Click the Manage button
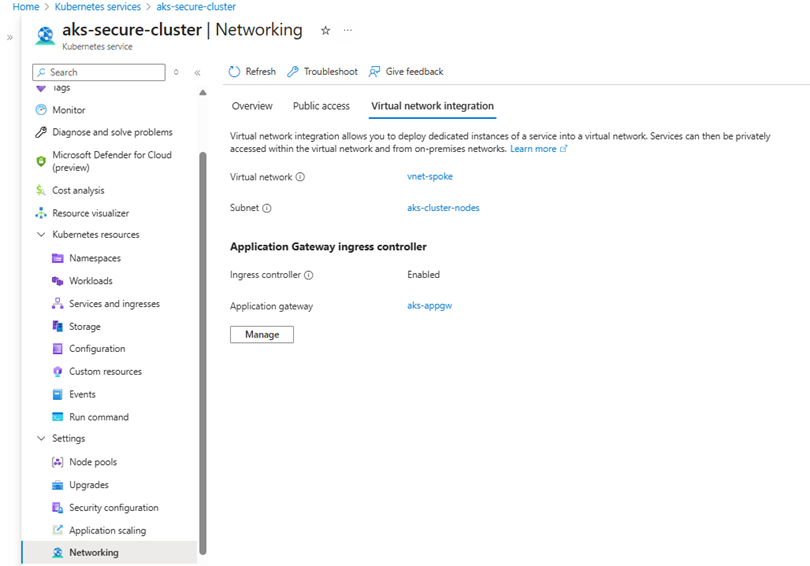 [262, 335]
